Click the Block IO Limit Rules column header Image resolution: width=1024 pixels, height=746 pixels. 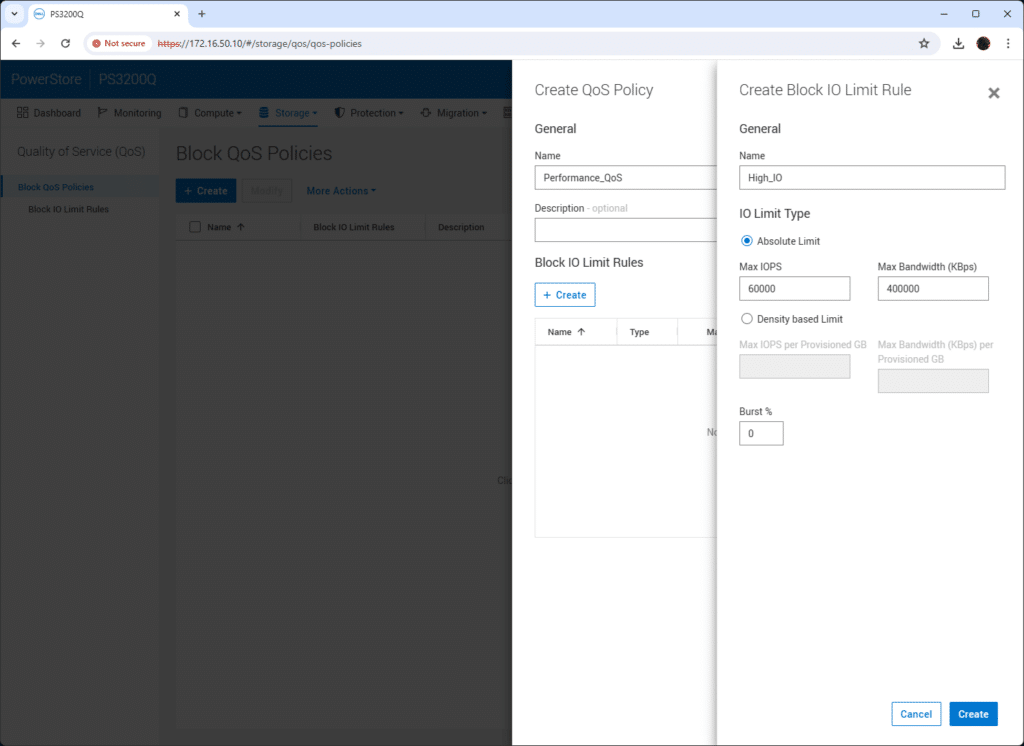point(353,227)
